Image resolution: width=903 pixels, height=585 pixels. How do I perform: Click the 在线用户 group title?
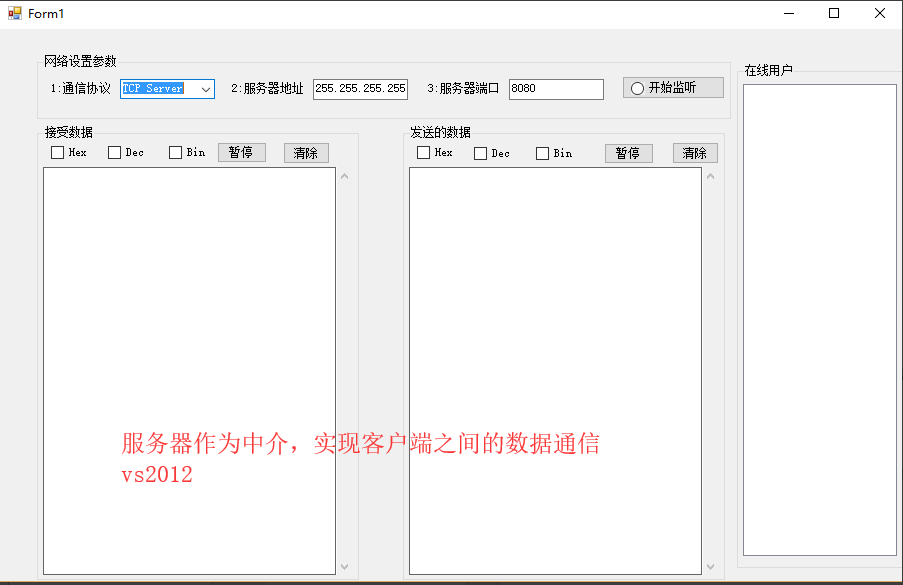[768, 71]
